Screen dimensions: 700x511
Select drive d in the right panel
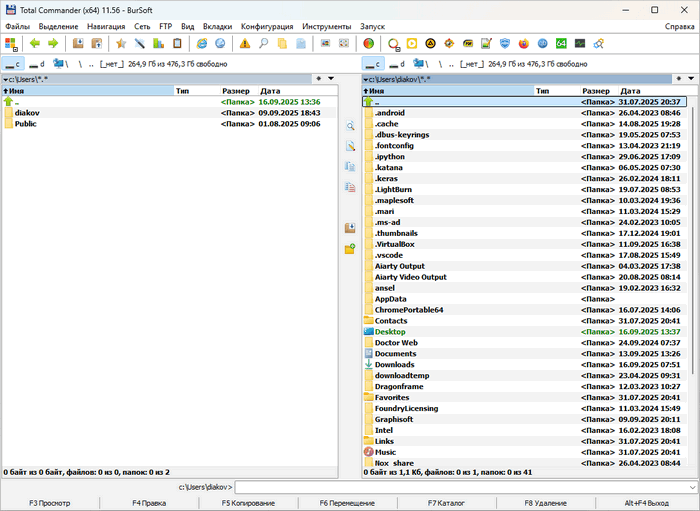397,64
